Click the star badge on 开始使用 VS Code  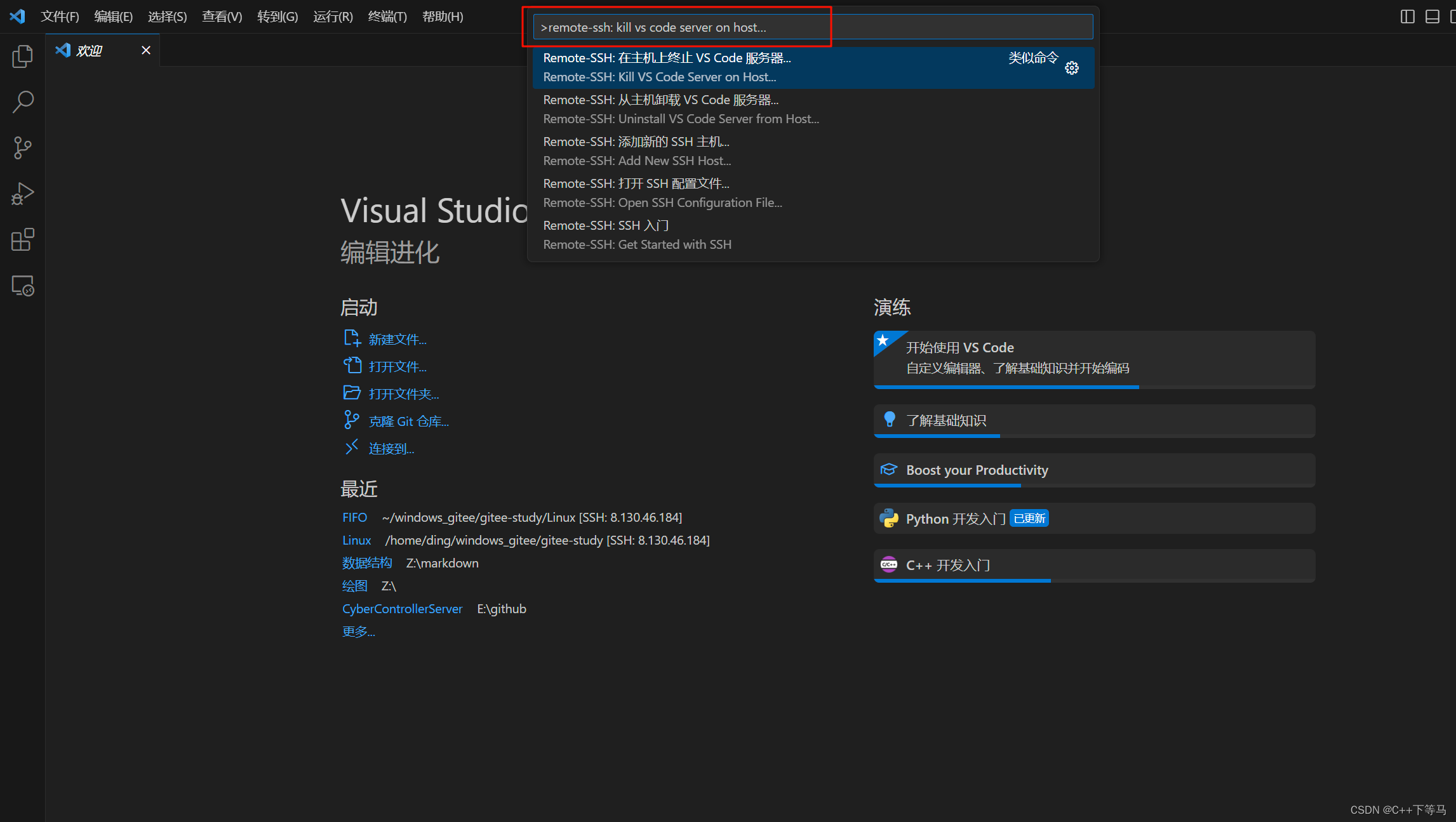(x=883, y=341)
